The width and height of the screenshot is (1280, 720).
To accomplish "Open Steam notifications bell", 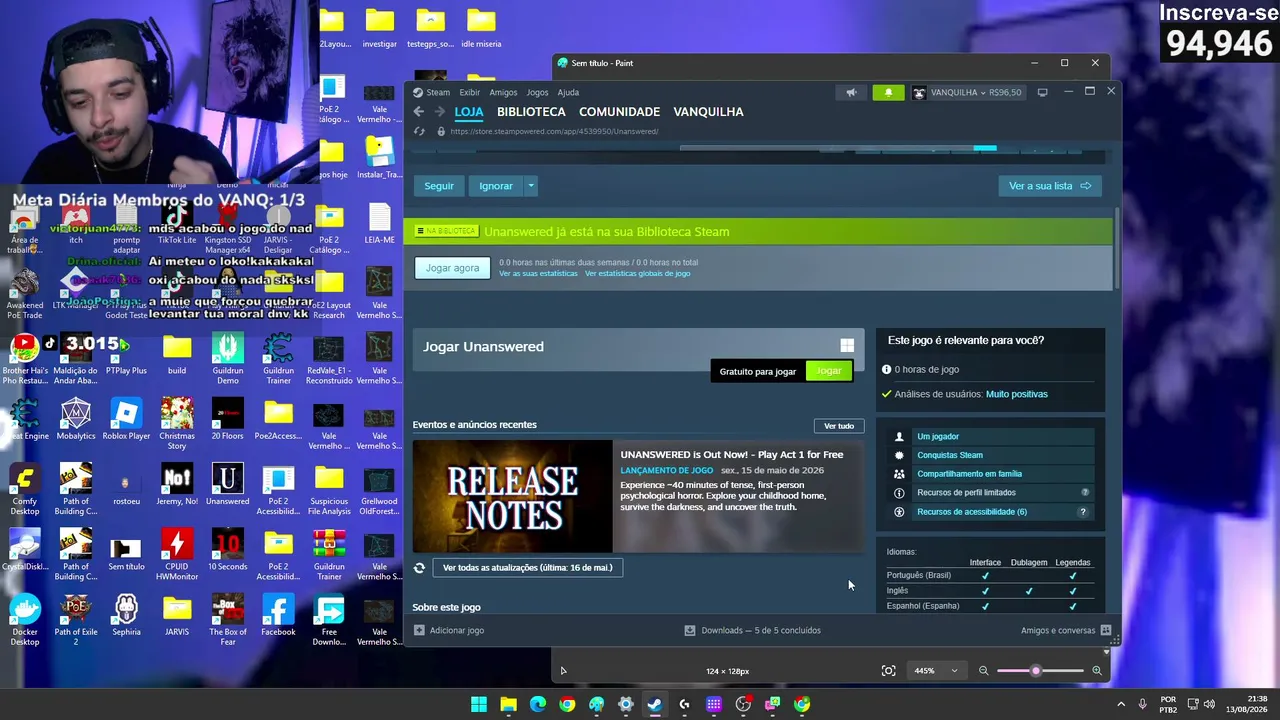I will [888, 93].
